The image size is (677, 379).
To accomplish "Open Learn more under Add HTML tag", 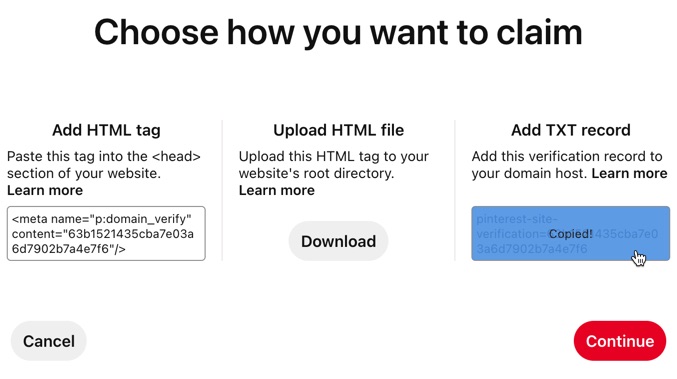I will [45, 190].
